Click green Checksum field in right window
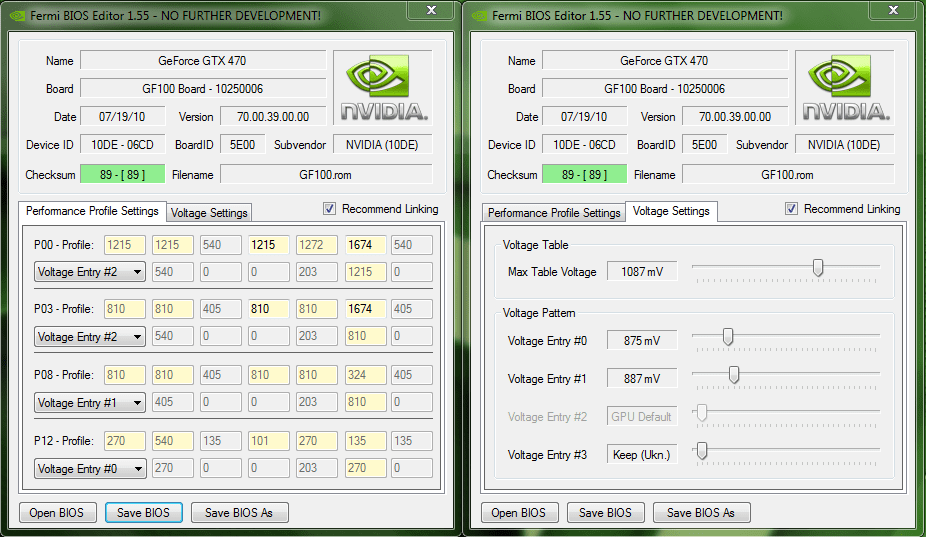This screenshot has height=537, width=926. click(584, 174)
